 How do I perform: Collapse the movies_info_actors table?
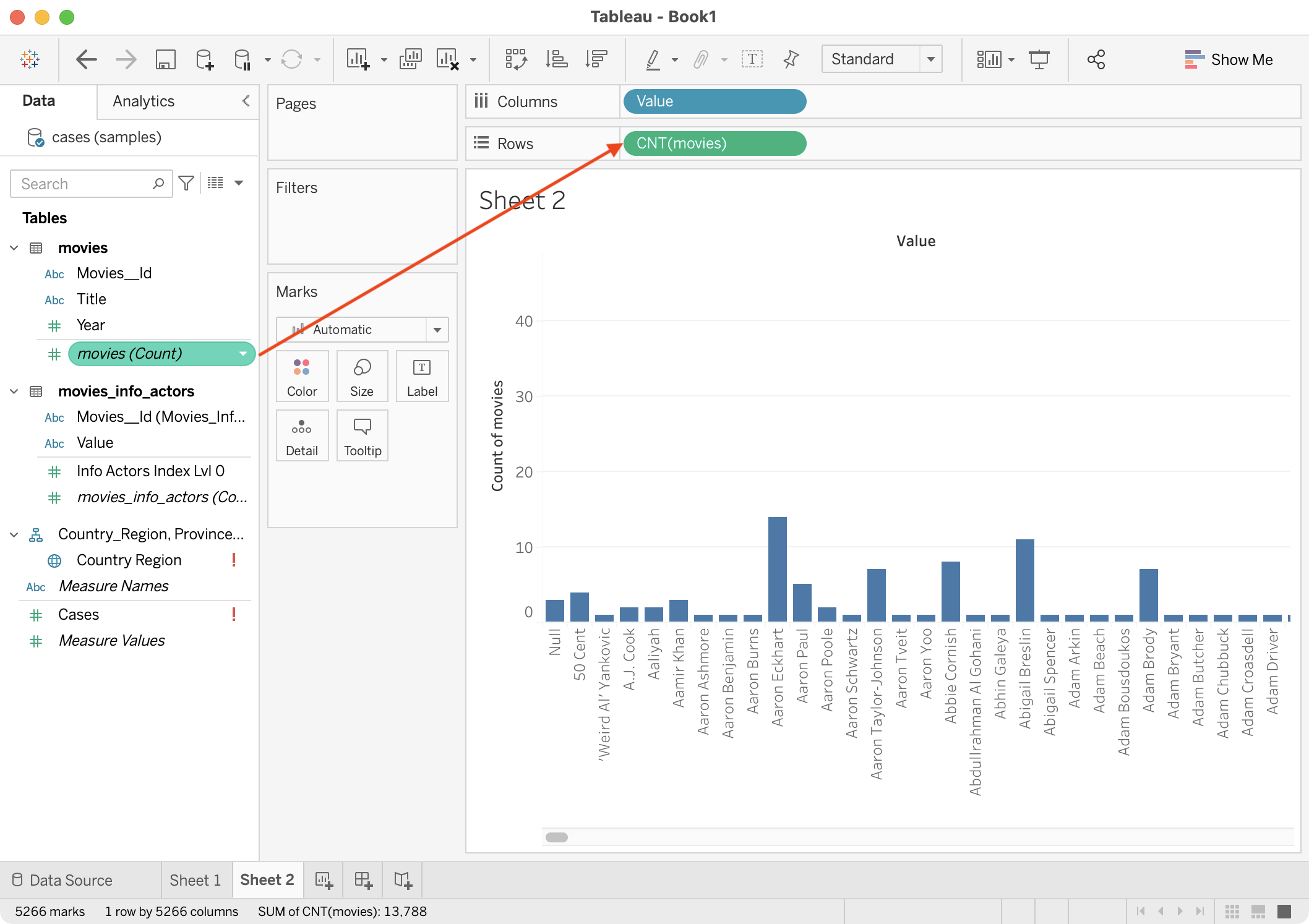14,391
